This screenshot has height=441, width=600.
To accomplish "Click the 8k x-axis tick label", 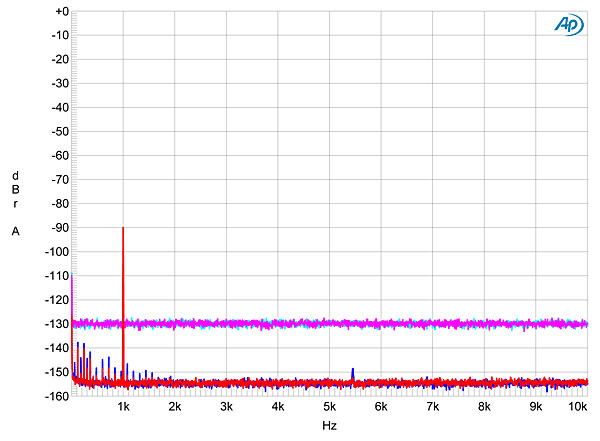I will point(484,408).
